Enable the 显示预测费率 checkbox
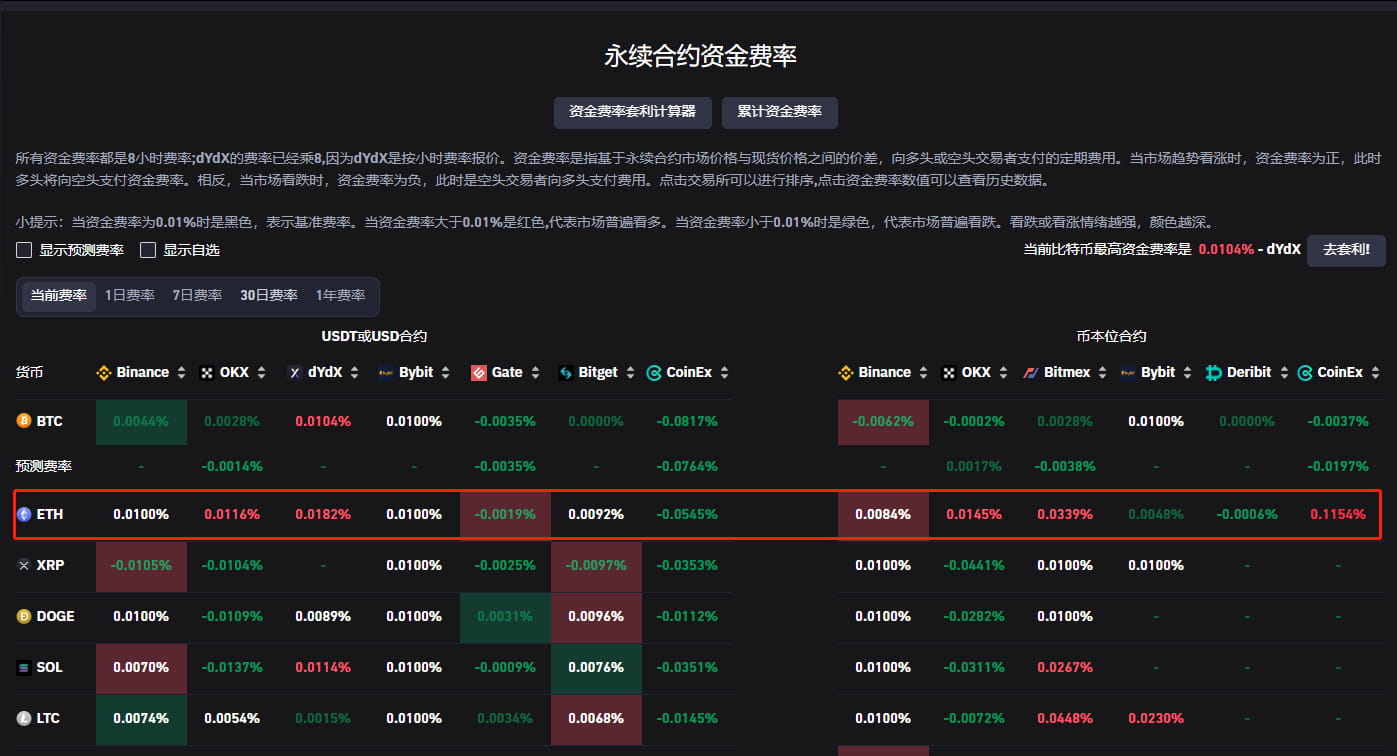The image size is (1397, 756). click(x=24, y=250)
